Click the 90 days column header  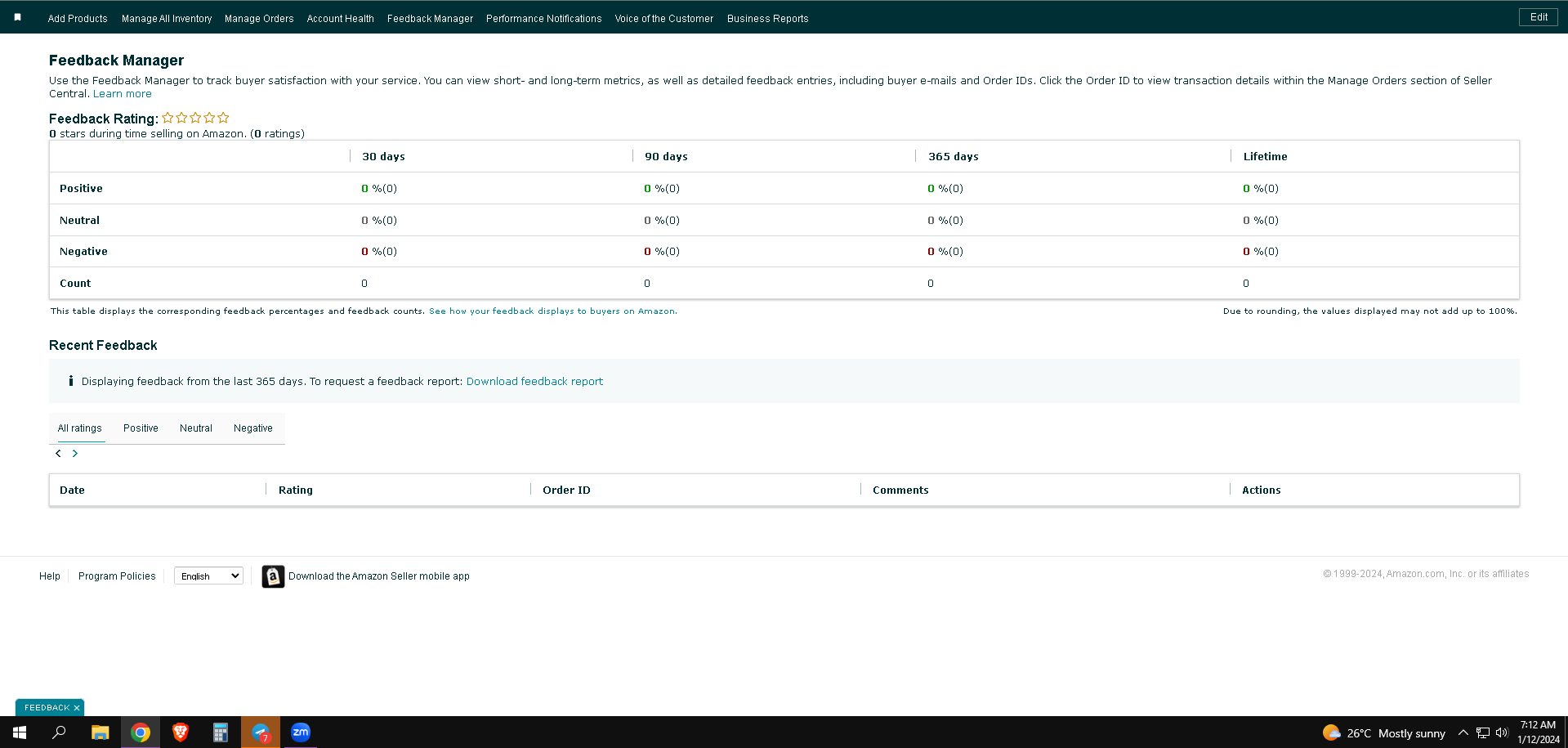click(666, 157)
